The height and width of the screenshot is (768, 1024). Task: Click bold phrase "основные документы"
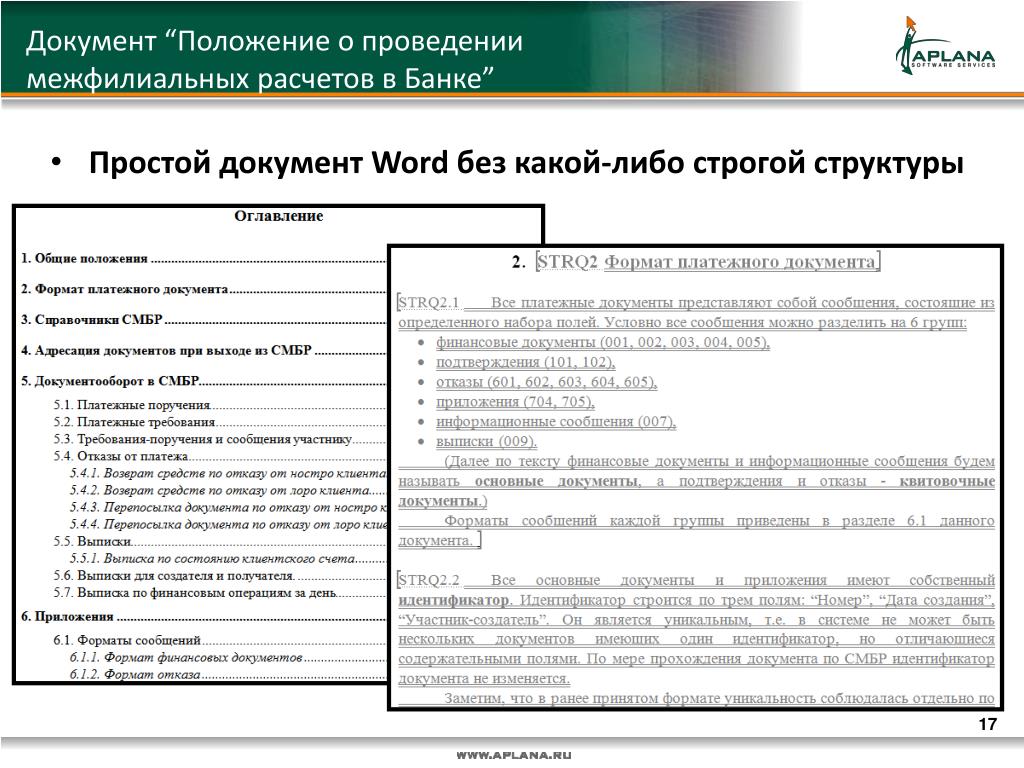click(556, 481)
